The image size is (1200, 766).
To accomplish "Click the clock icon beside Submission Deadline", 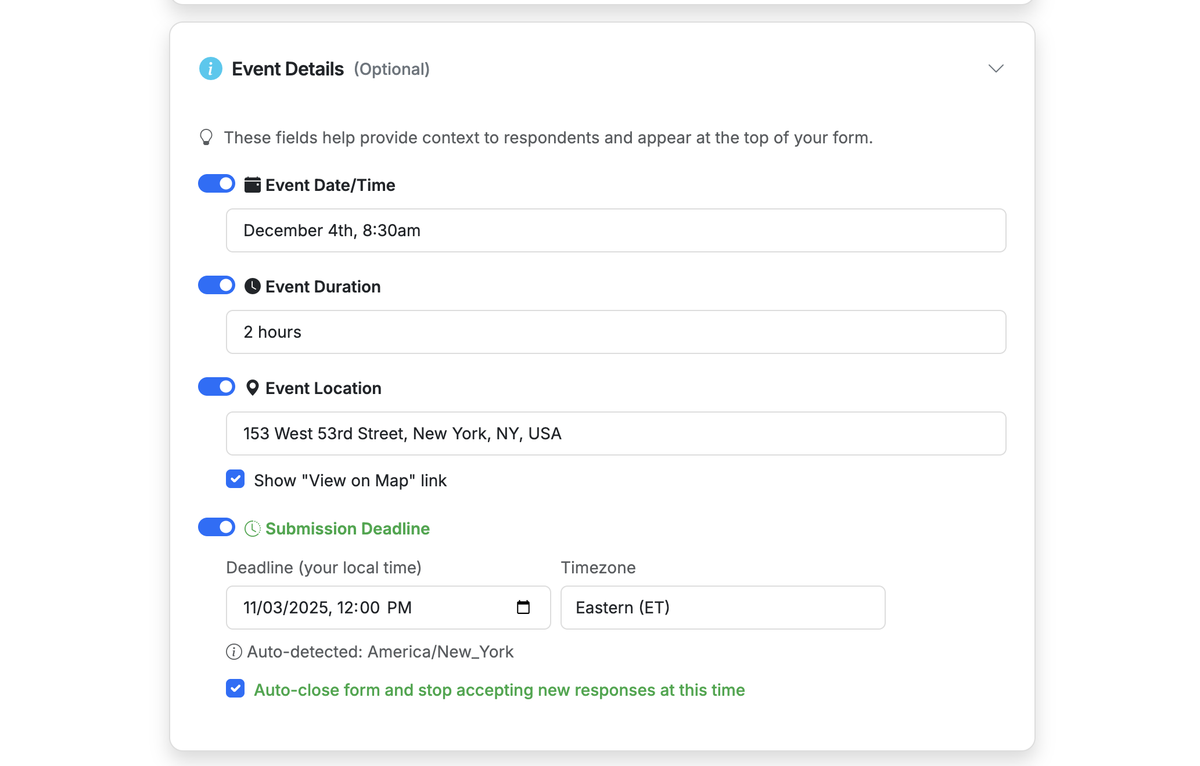I will click(x=252, y=528).
